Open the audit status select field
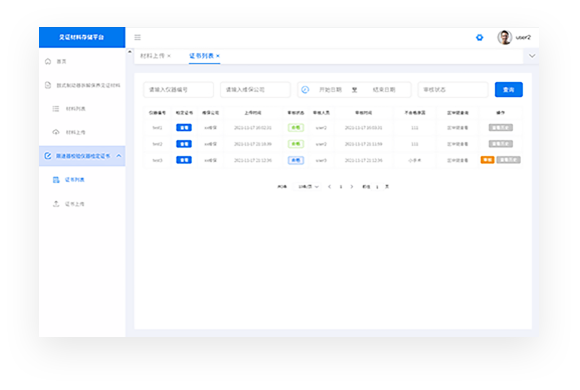The image size is (580, 390). pyautogui.click(x=453, y=90)
